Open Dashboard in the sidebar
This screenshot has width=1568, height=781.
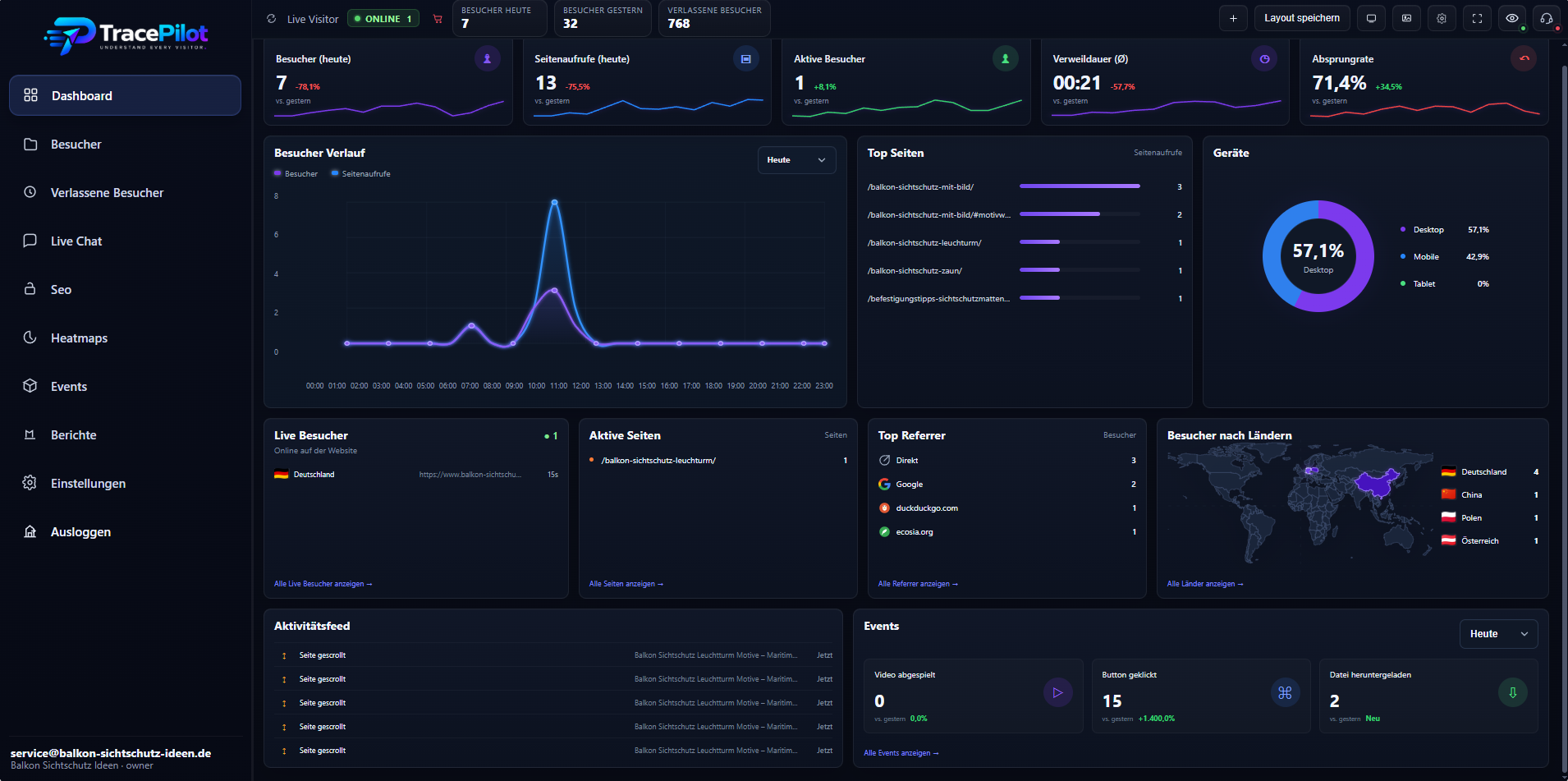coord(125,95)
